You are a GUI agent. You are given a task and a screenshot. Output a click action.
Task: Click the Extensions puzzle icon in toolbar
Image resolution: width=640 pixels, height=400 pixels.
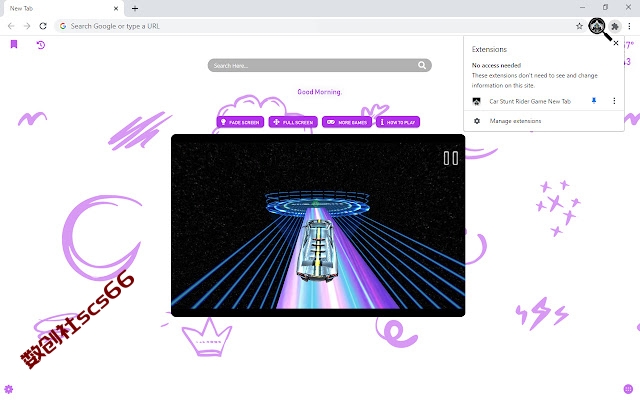[x=615, y=27]
